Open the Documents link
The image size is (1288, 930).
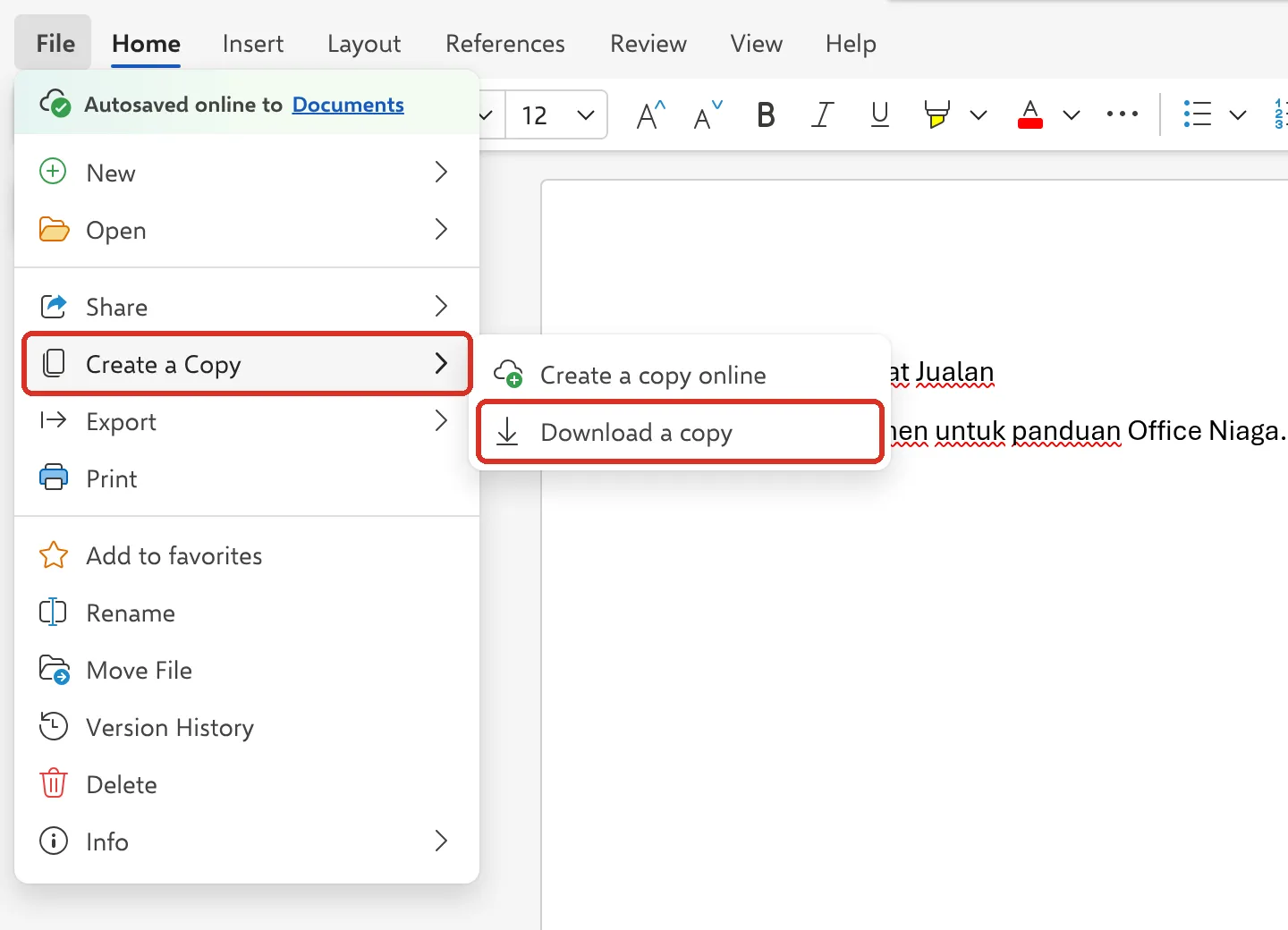tap(348, 105)
